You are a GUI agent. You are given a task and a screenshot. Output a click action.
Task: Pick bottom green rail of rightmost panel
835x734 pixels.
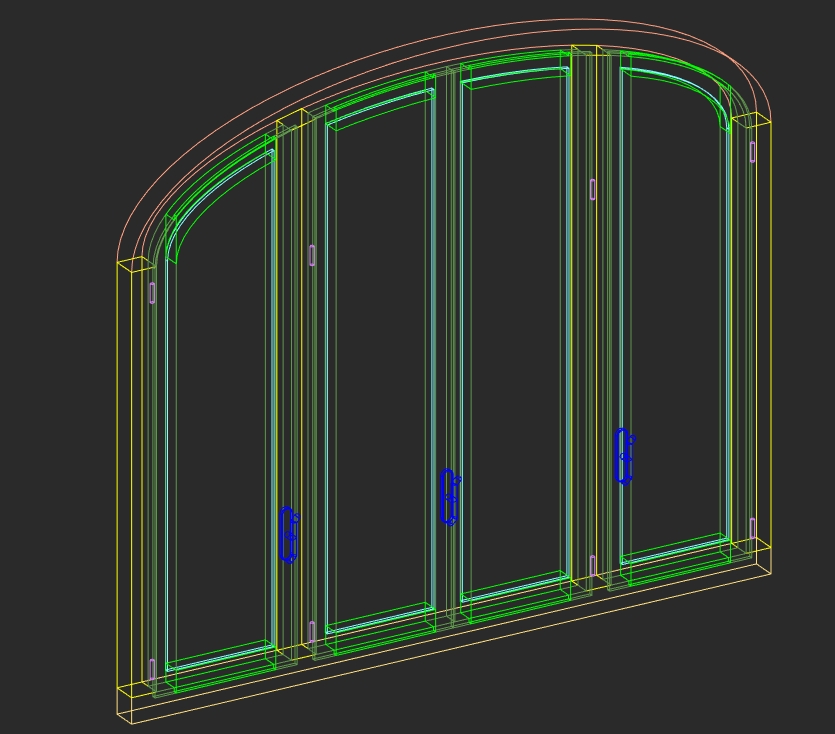coord(675,550)
